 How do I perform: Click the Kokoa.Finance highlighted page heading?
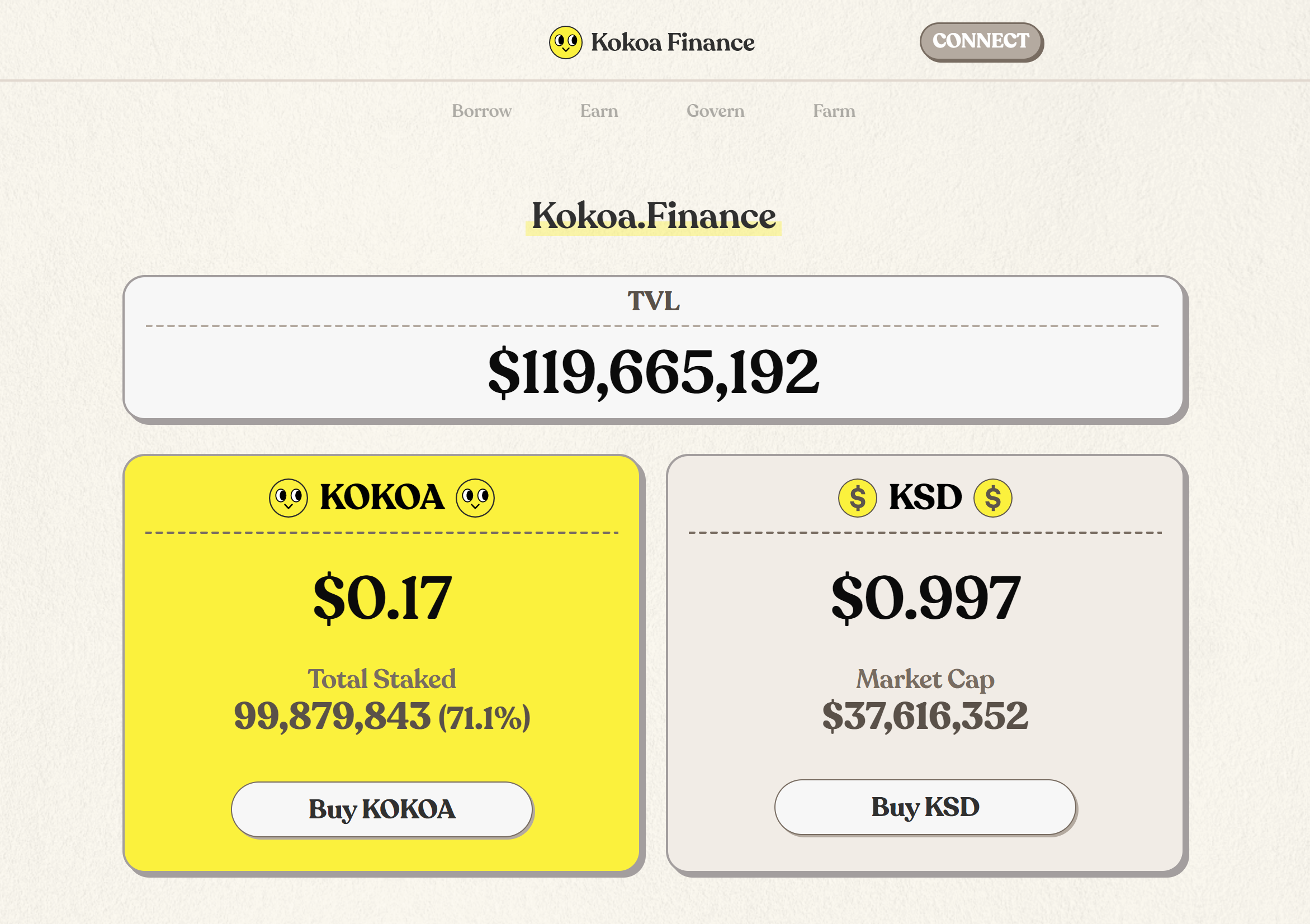(x=653, y=216)
